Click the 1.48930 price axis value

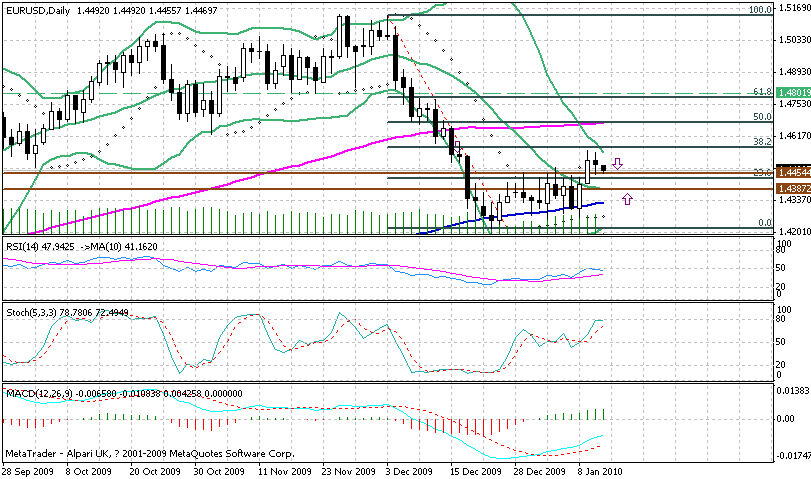pos(794,71)
